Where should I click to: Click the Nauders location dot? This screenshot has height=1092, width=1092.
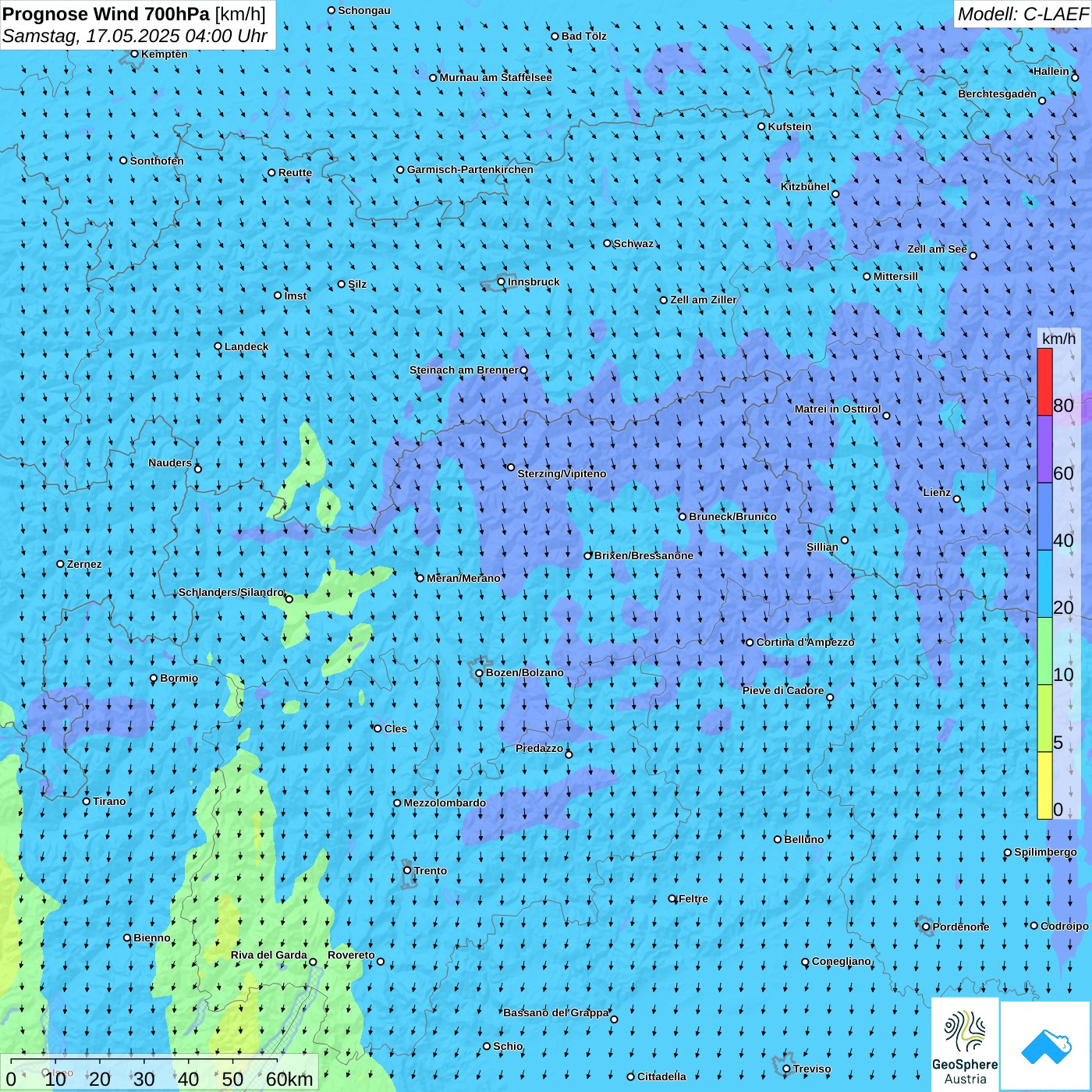[198, 469]
